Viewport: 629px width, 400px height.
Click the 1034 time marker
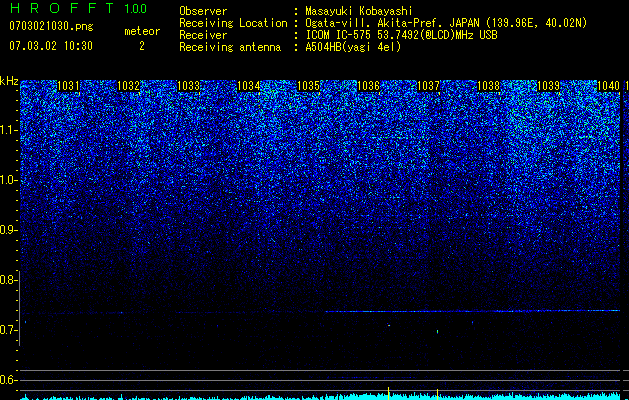[249, 86]
